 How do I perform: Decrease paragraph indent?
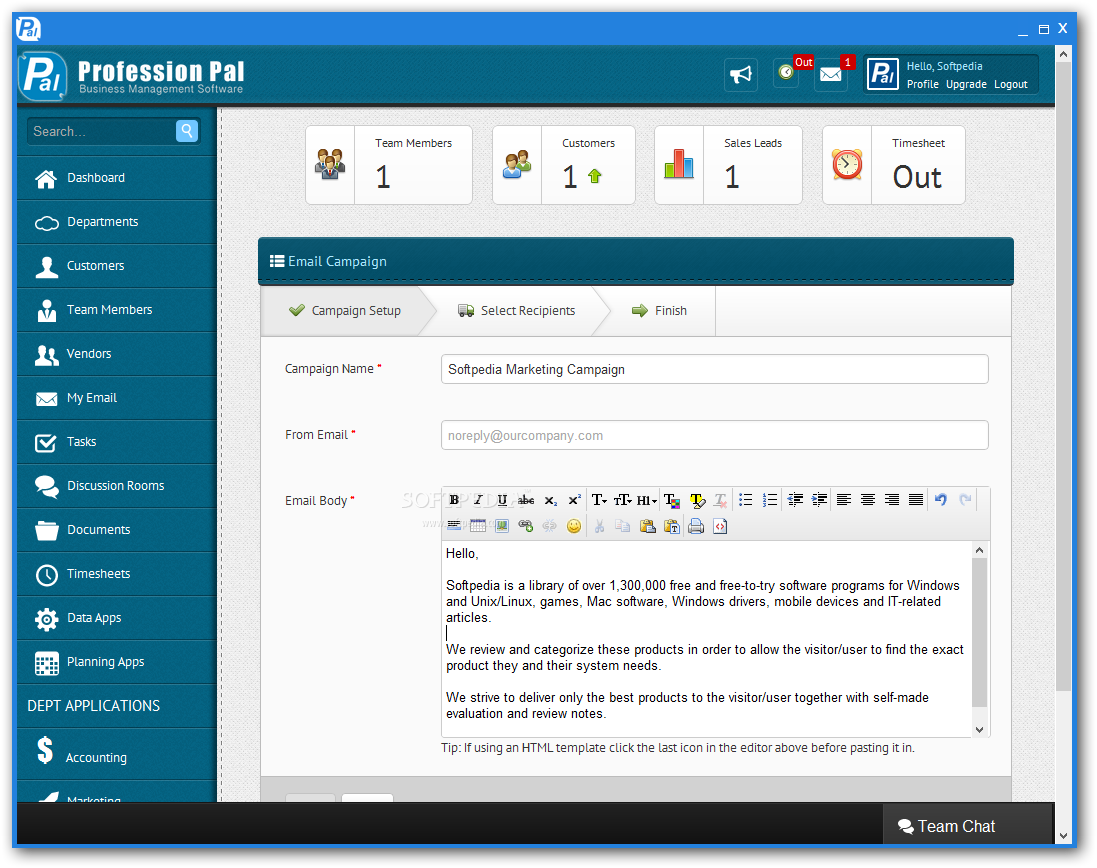tap(795, 500)
